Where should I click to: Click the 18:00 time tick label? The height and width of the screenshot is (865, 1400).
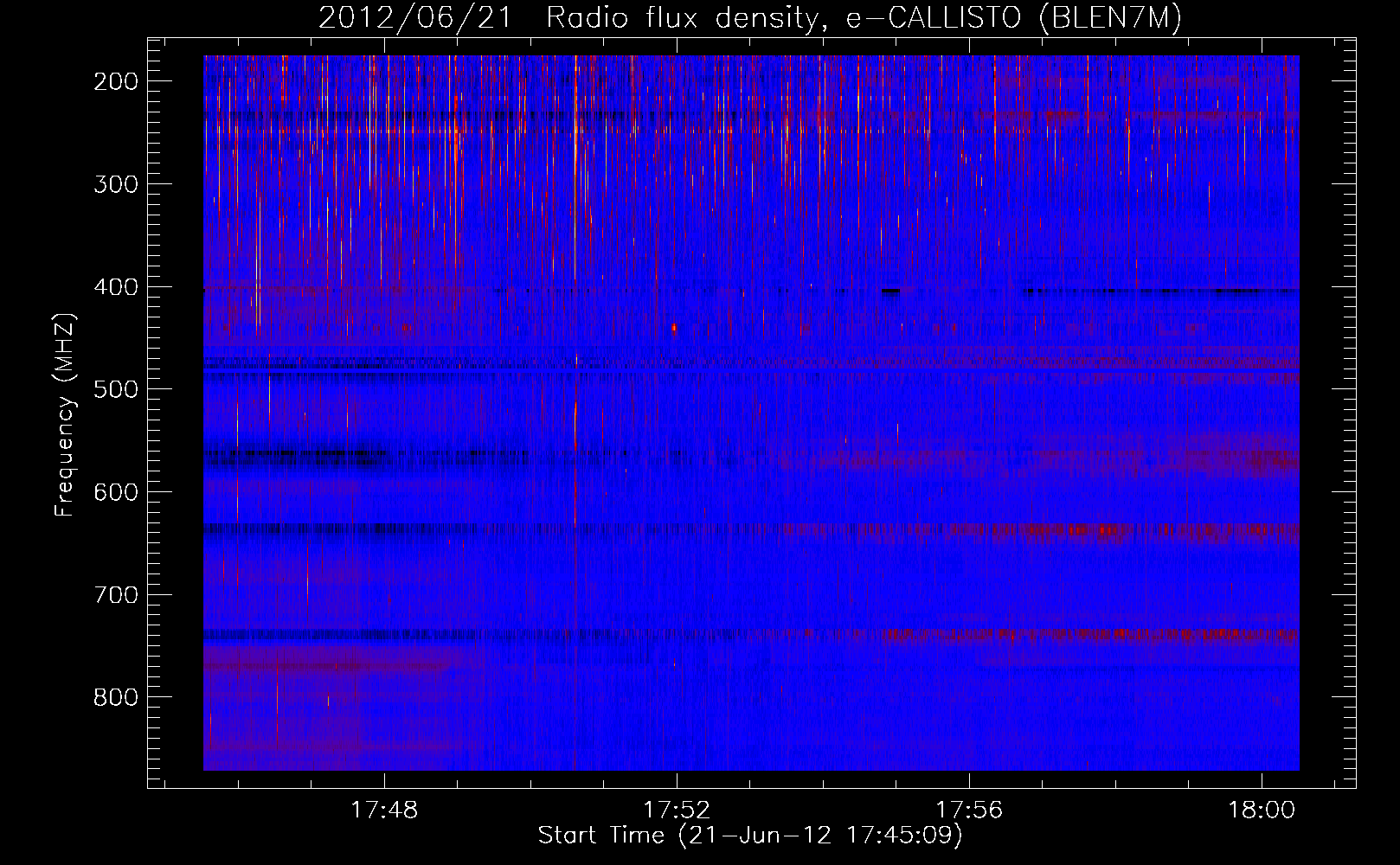tap(1262, 810)
